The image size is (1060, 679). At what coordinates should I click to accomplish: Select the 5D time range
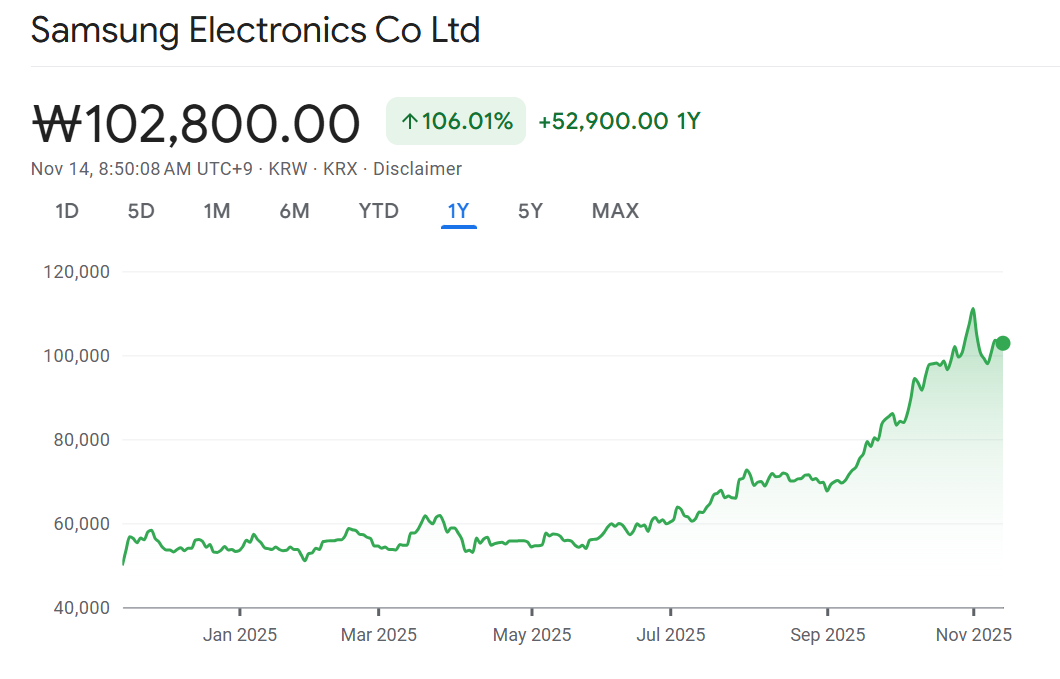[141, 211]
